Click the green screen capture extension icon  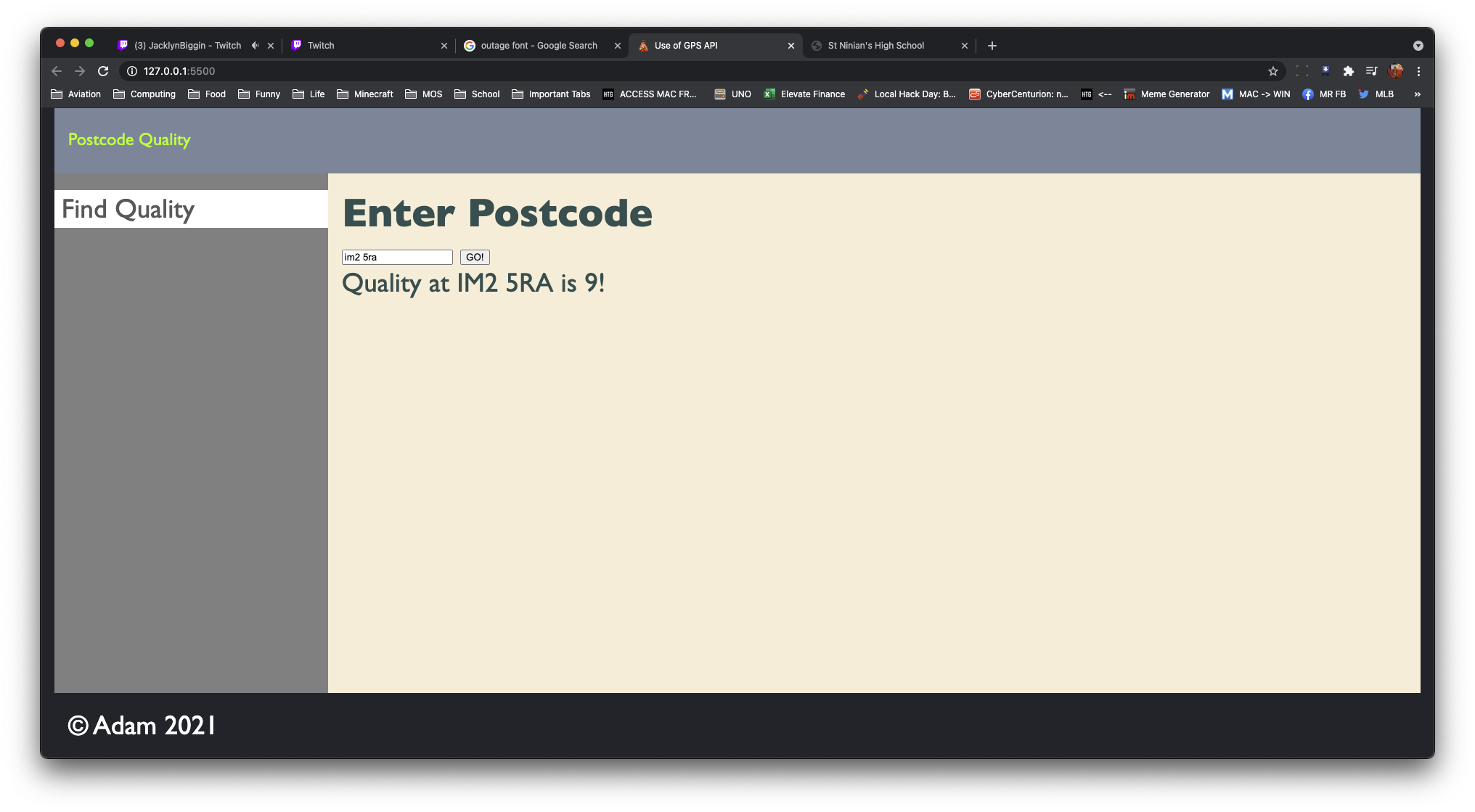point(1302,71)
